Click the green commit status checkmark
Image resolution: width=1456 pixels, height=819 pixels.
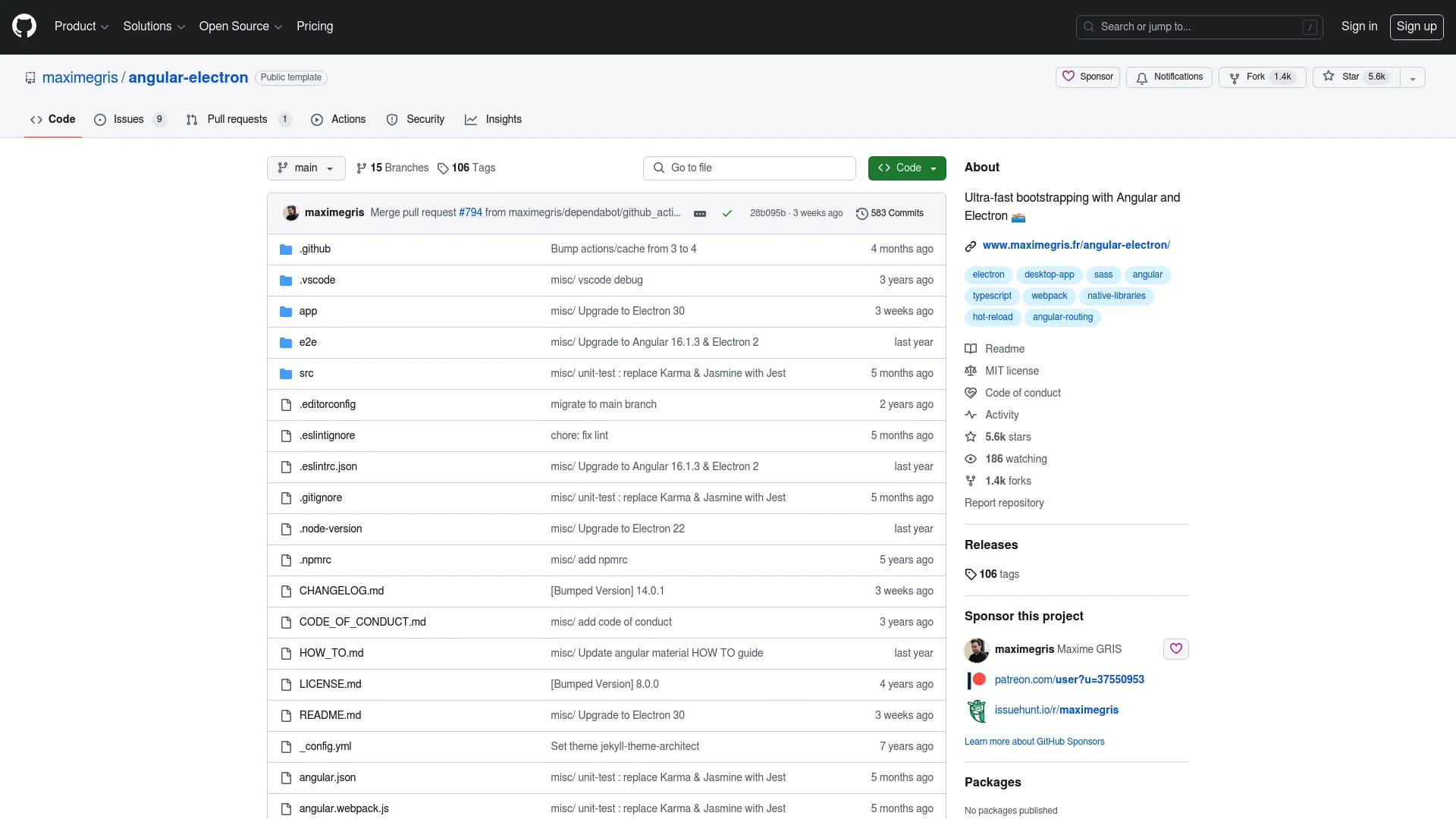click(727, 214)
